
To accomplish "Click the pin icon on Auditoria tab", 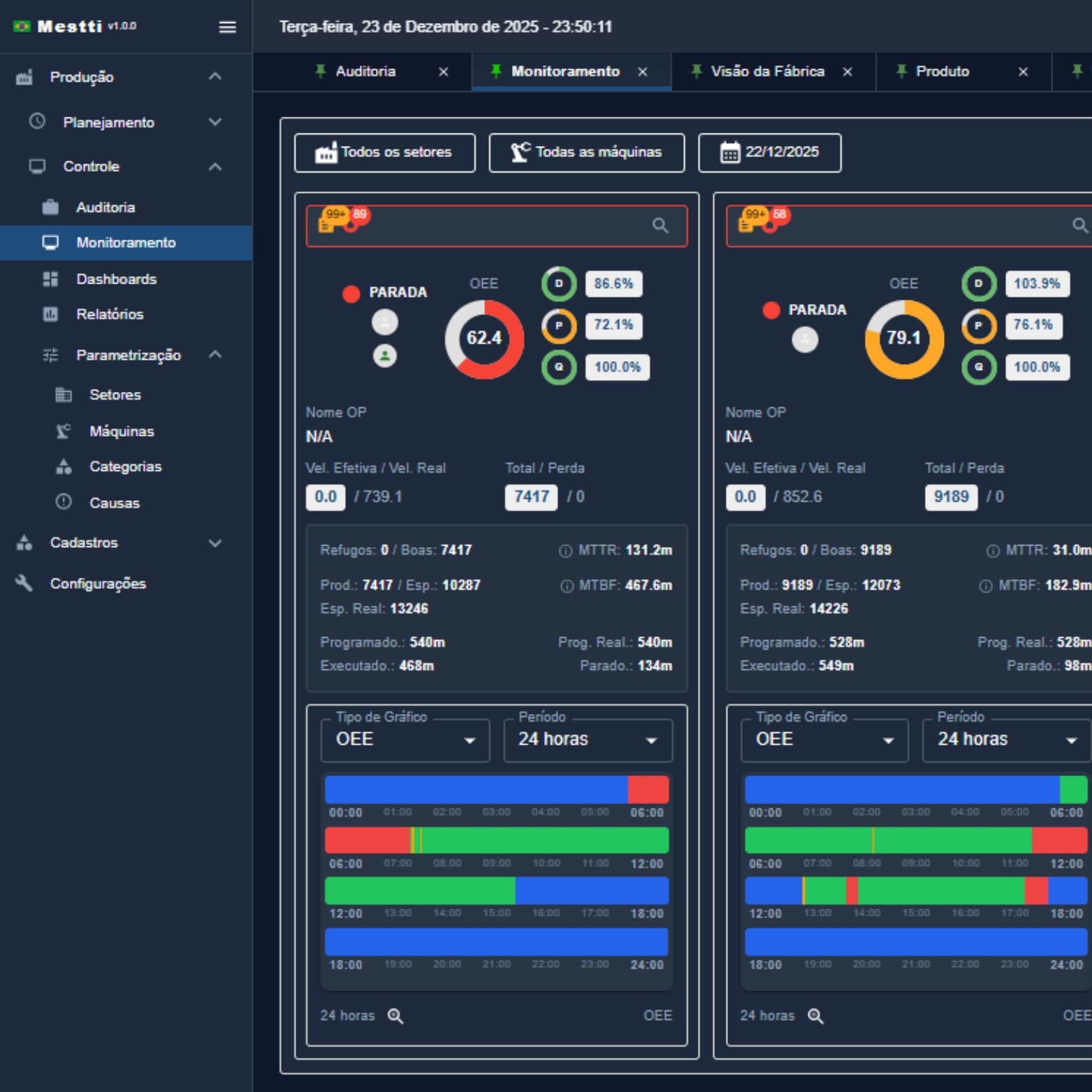I will [321, 71].
